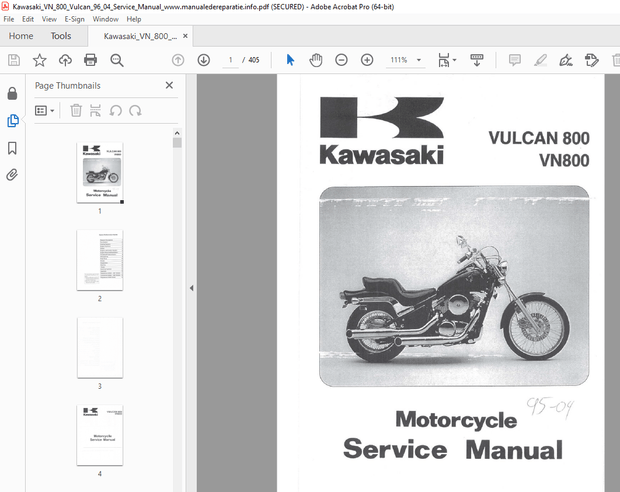
Task: Upload file to cloud icon
Action: point(65,60)
